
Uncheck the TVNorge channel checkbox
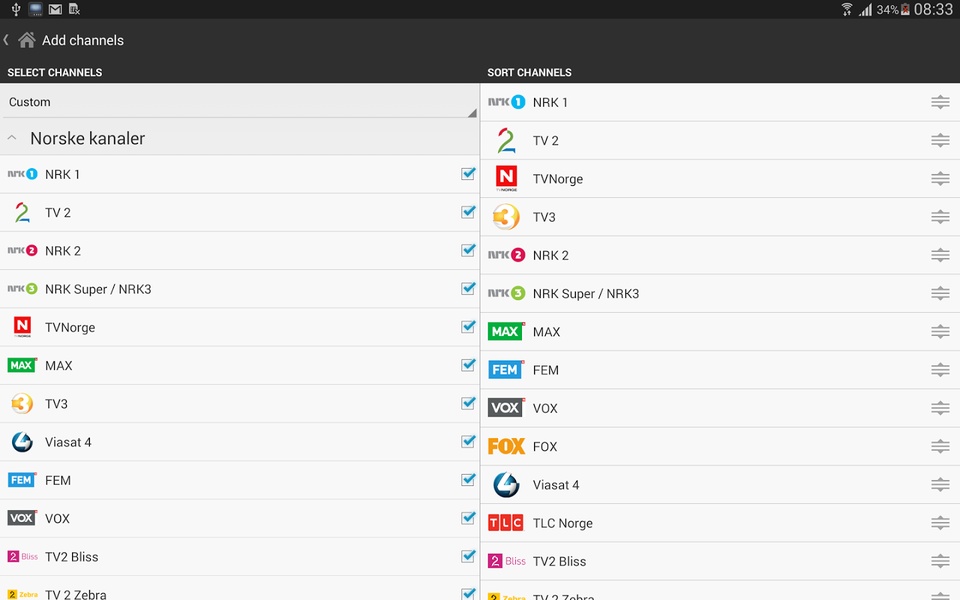point(468,327)
